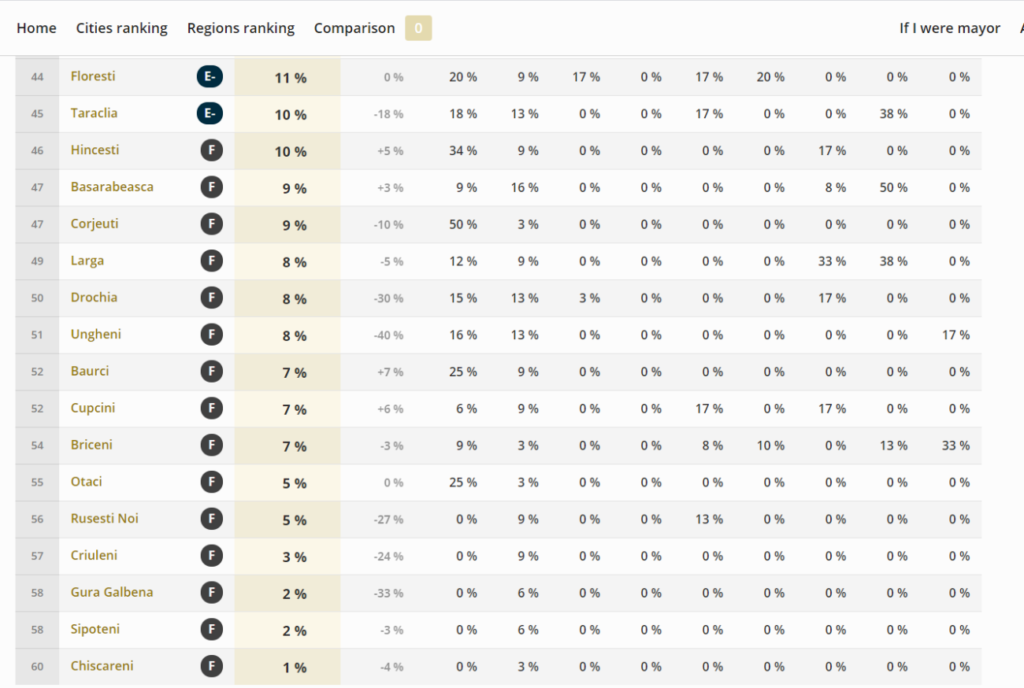This screenshot has width=1024, height=688.
Task: Open If I were mayor page
Action: point(950,28)
